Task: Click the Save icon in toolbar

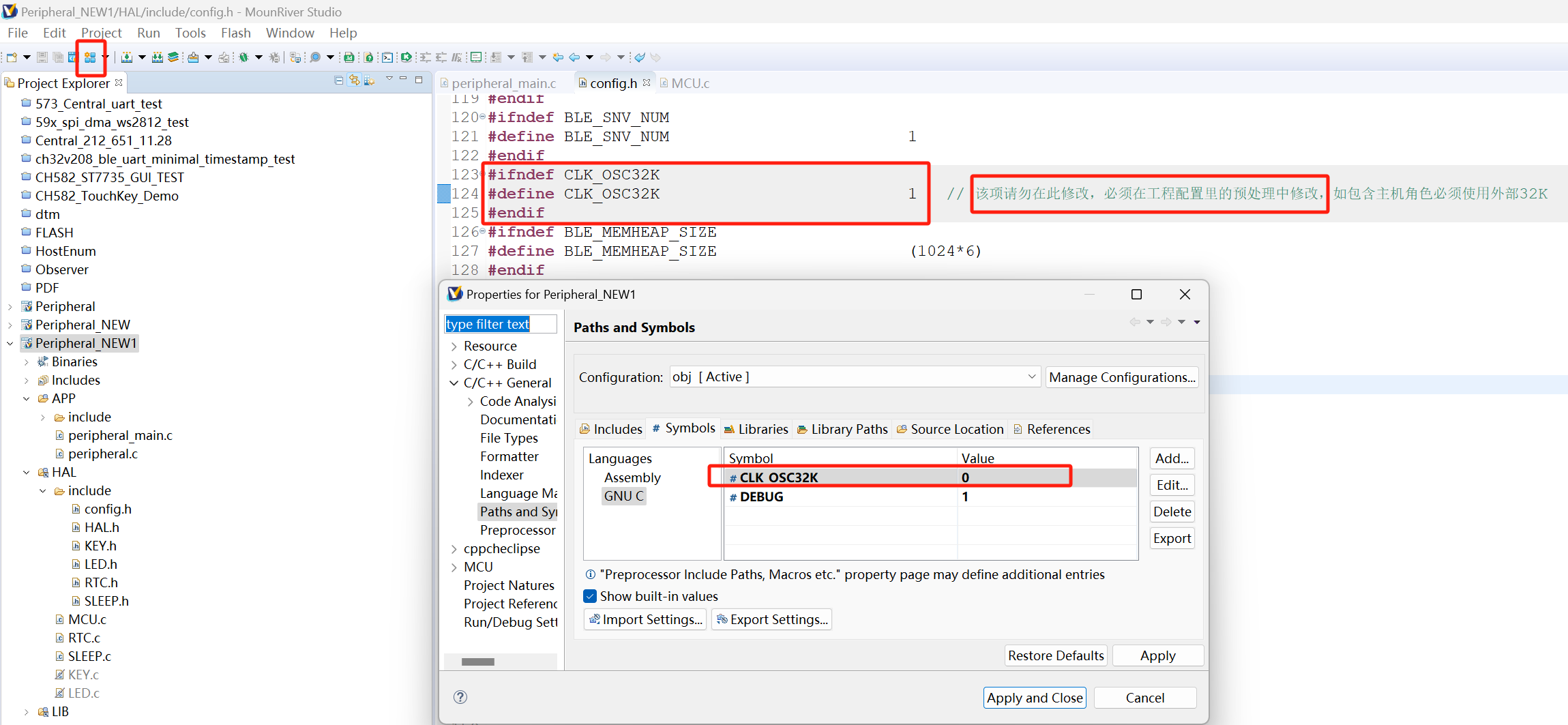Action: pyautogui.click(x=42, y=57)
